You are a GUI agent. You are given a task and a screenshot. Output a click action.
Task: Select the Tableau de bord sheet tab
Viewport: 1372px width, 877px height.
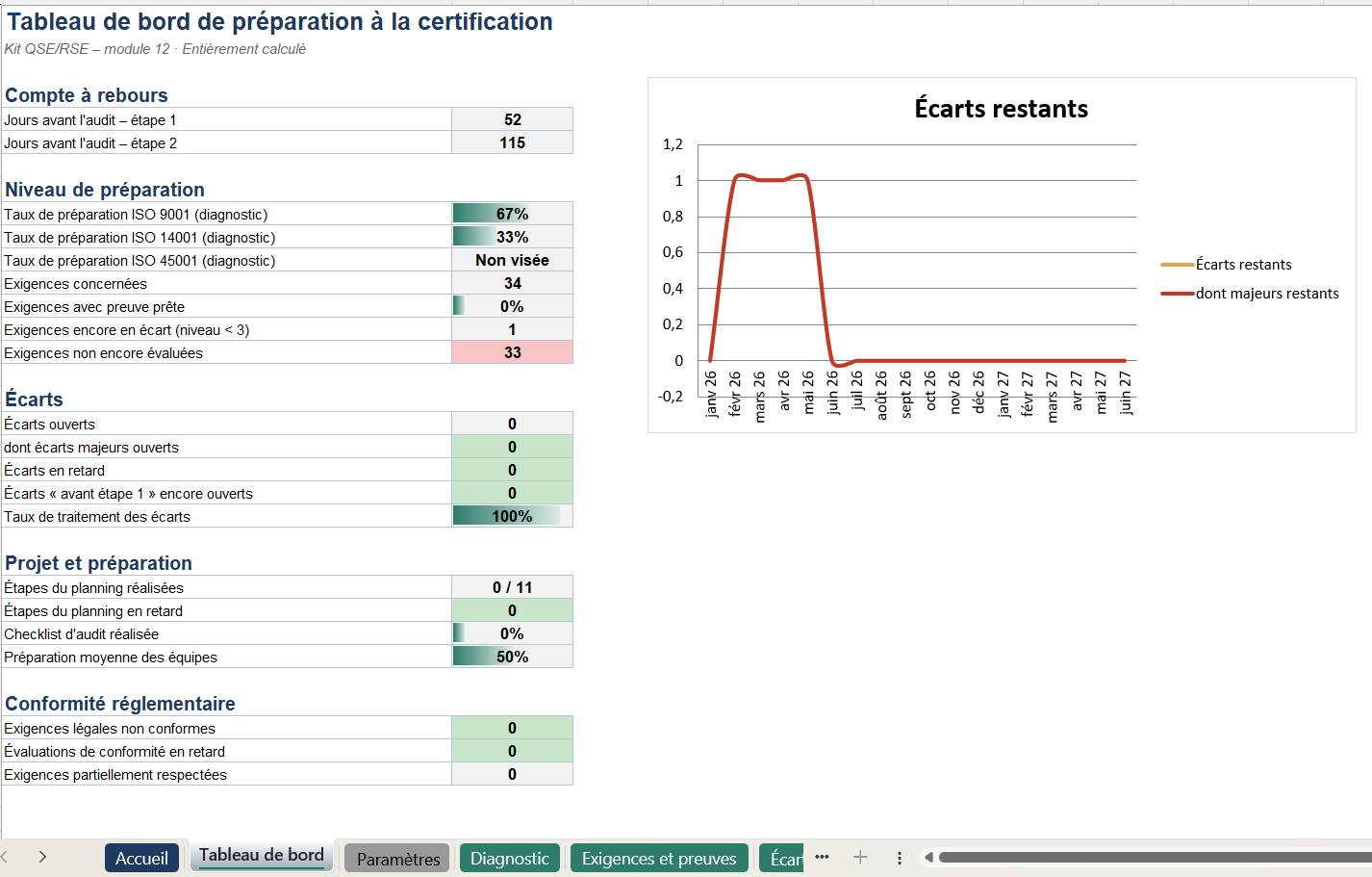coord(262,856)
